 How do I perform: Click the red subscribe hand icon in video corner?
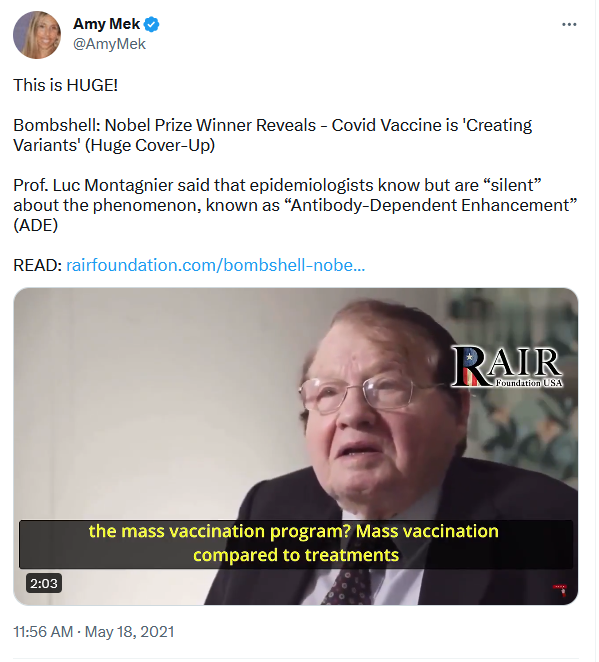pyautogui.click(x=561, y=589)
